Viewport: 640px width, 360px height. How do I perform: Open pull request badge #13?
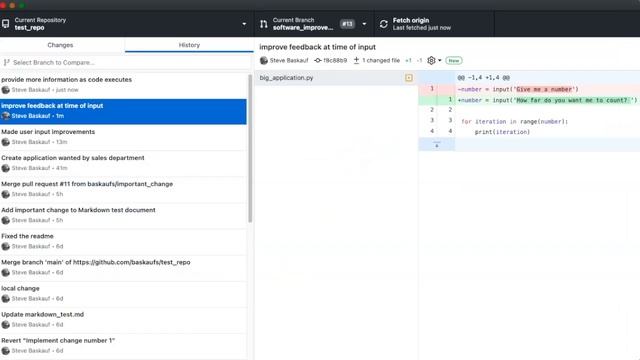coord(347,24)
